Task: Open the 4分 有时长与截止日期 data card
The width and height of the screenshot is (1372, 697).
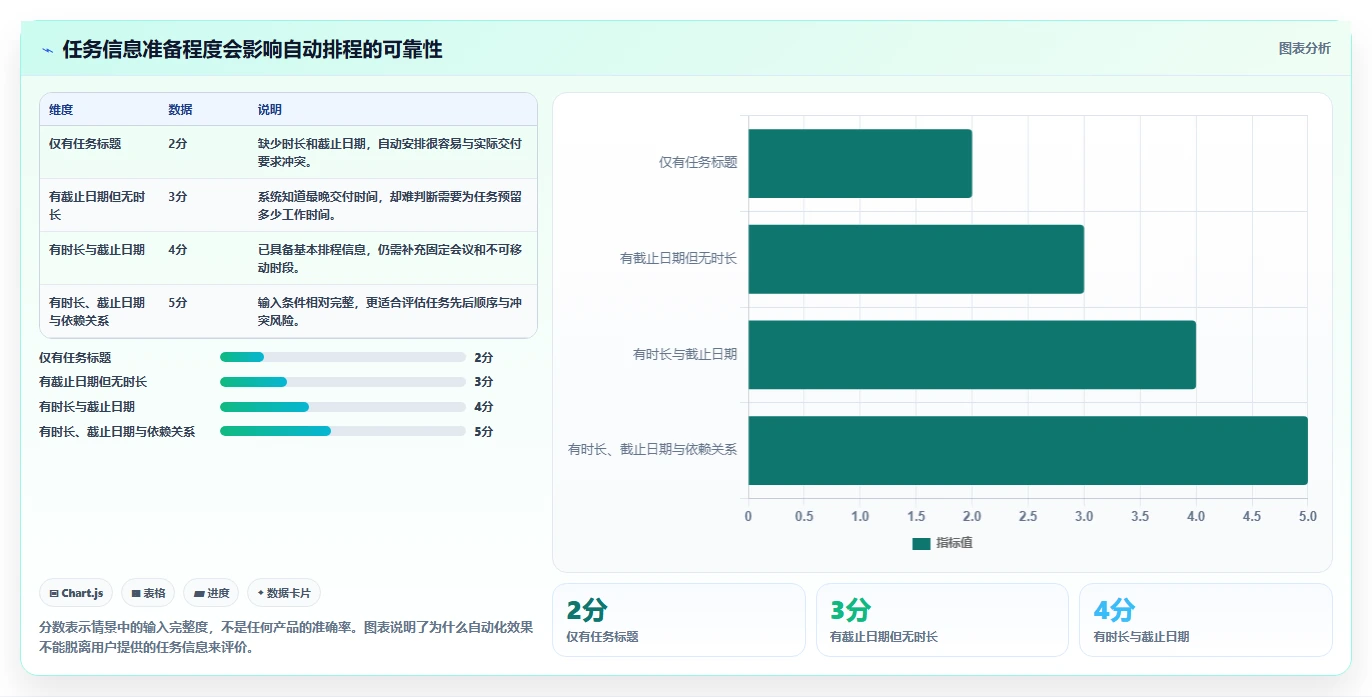Action: pos(1206,620)
